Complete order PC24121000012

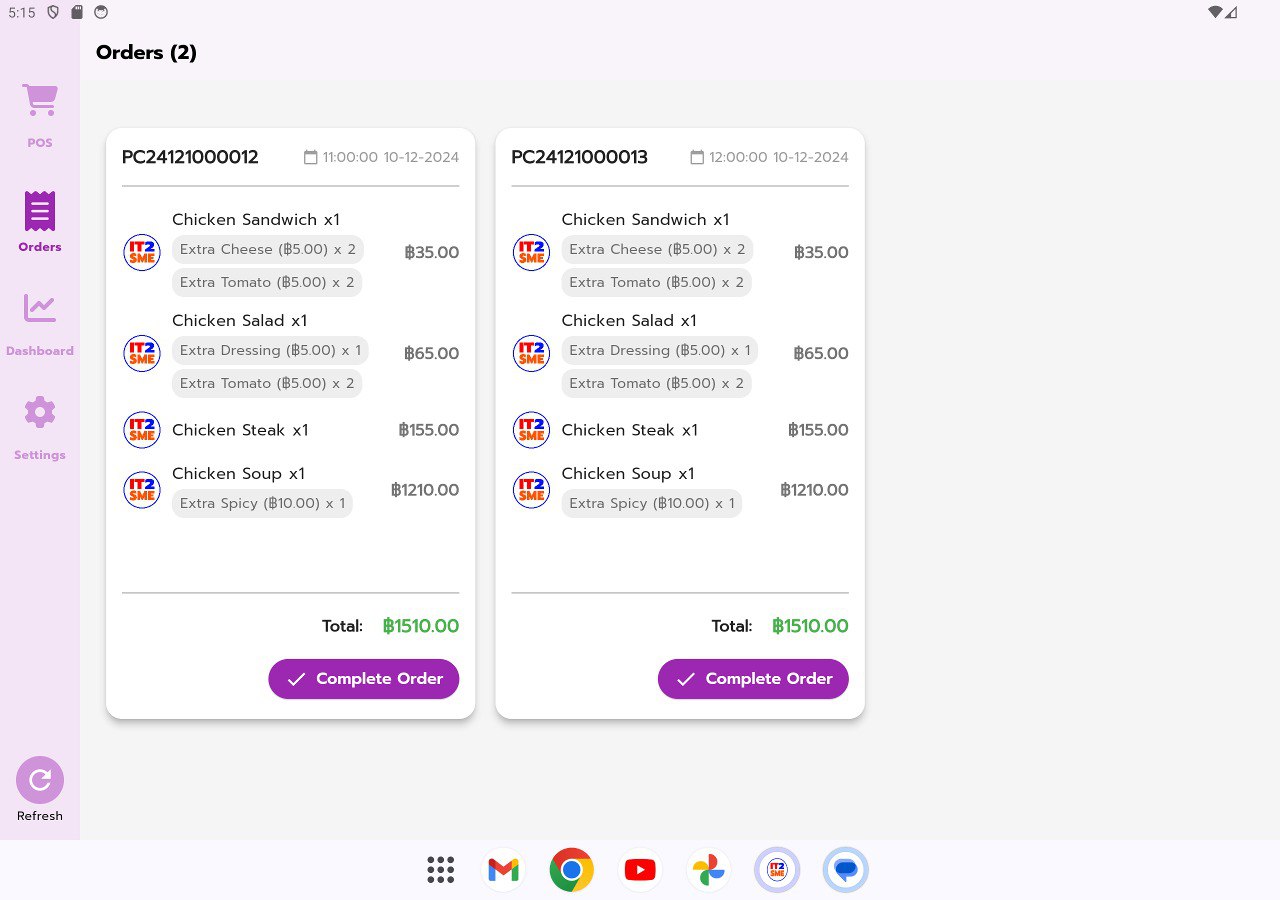pos(364,679)
